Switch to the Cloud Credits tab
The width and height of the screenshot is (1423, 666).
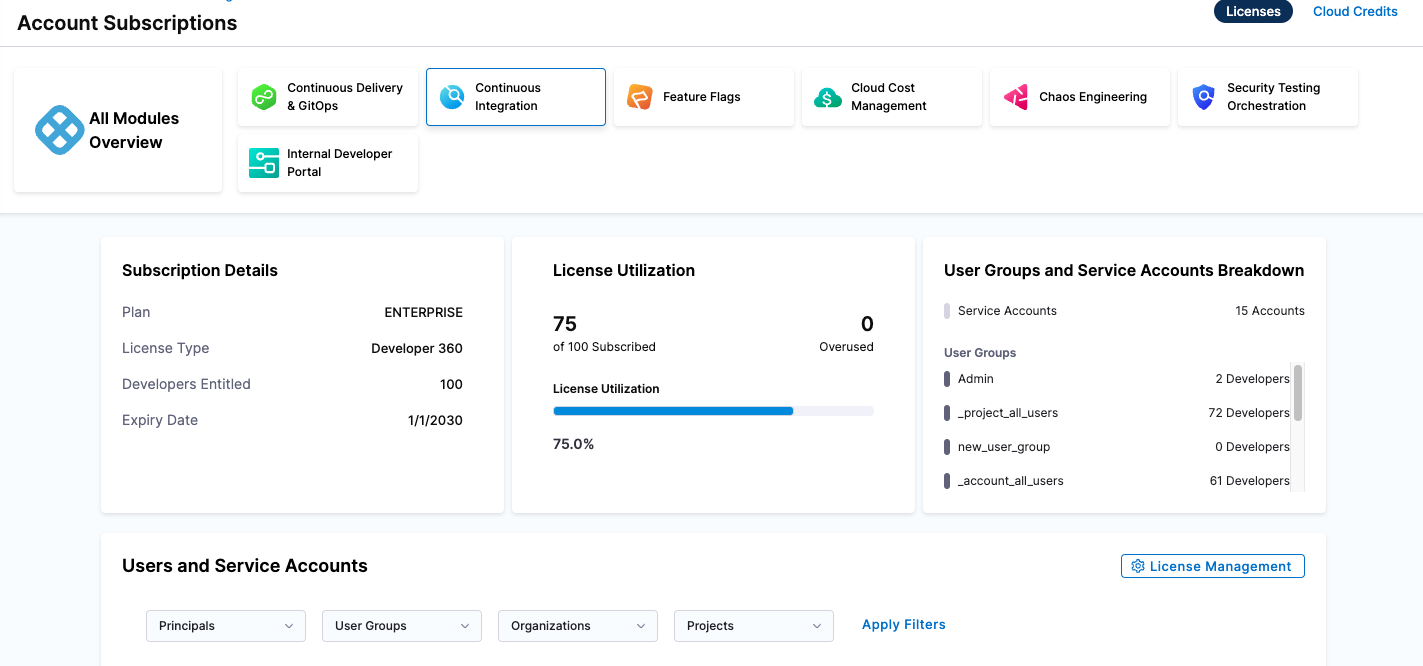tap(1355, 12)
